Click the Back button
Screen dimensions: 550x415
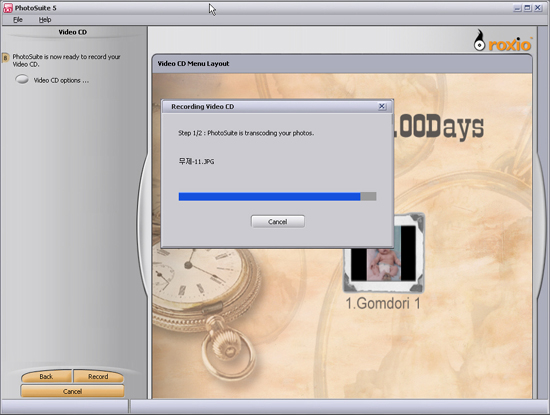(x=46, y=376)
